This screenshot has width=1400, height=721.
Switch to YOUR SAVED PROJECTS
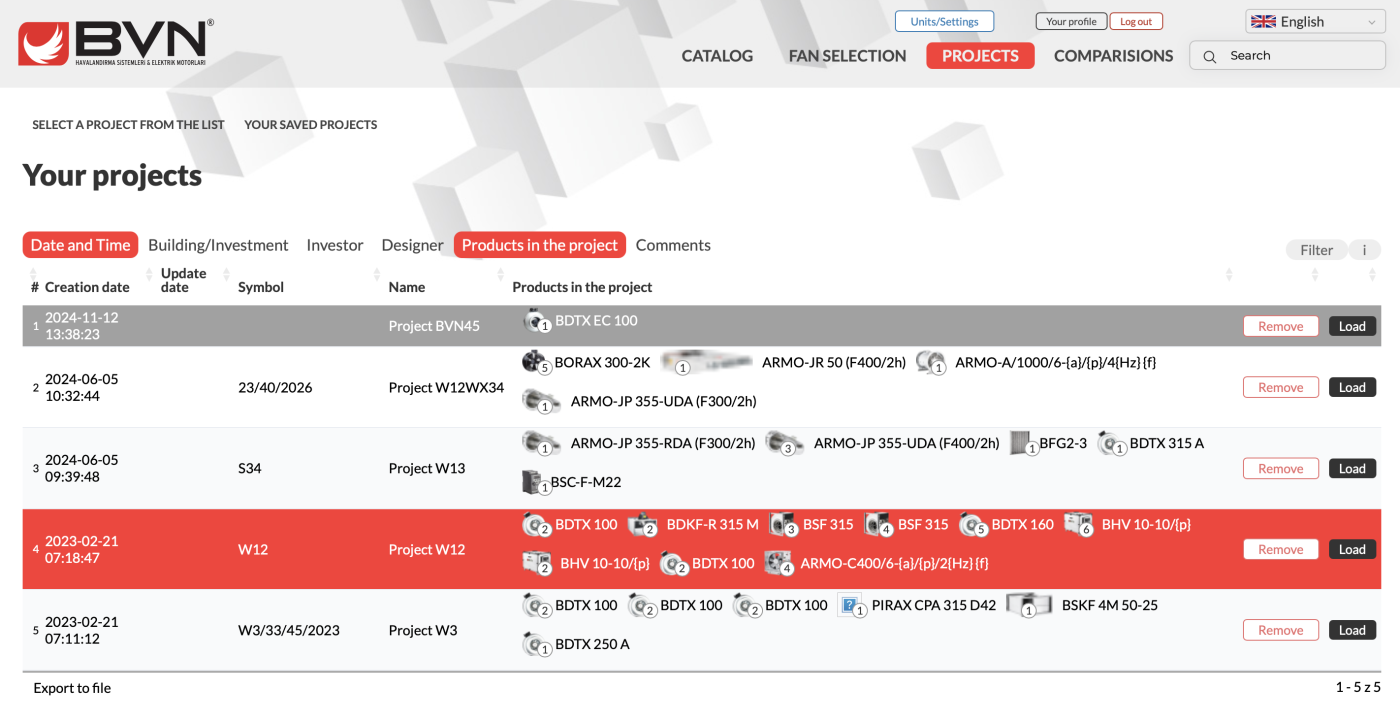pyautogui.click(x=311, y=125)
